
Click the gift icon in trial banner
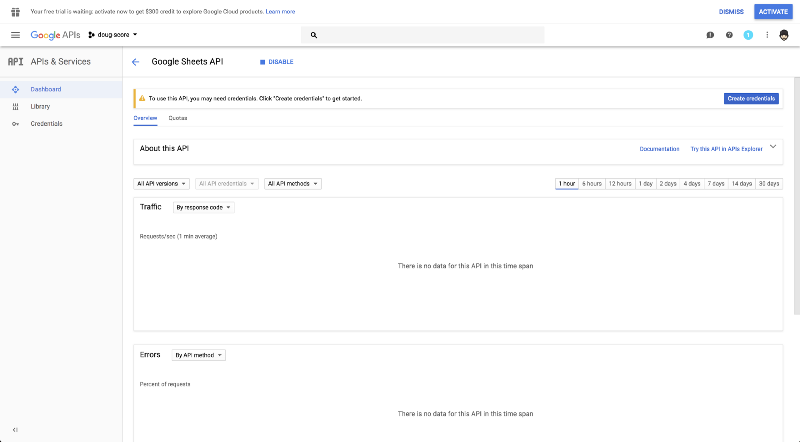[x=15, y=12]
